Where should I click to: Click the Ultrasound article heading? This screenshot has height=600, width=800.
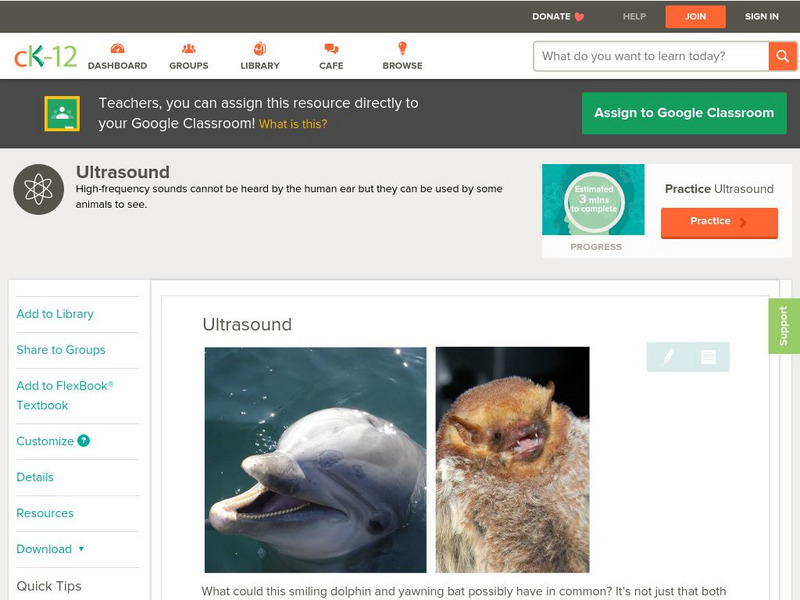(x=247, y=324)
